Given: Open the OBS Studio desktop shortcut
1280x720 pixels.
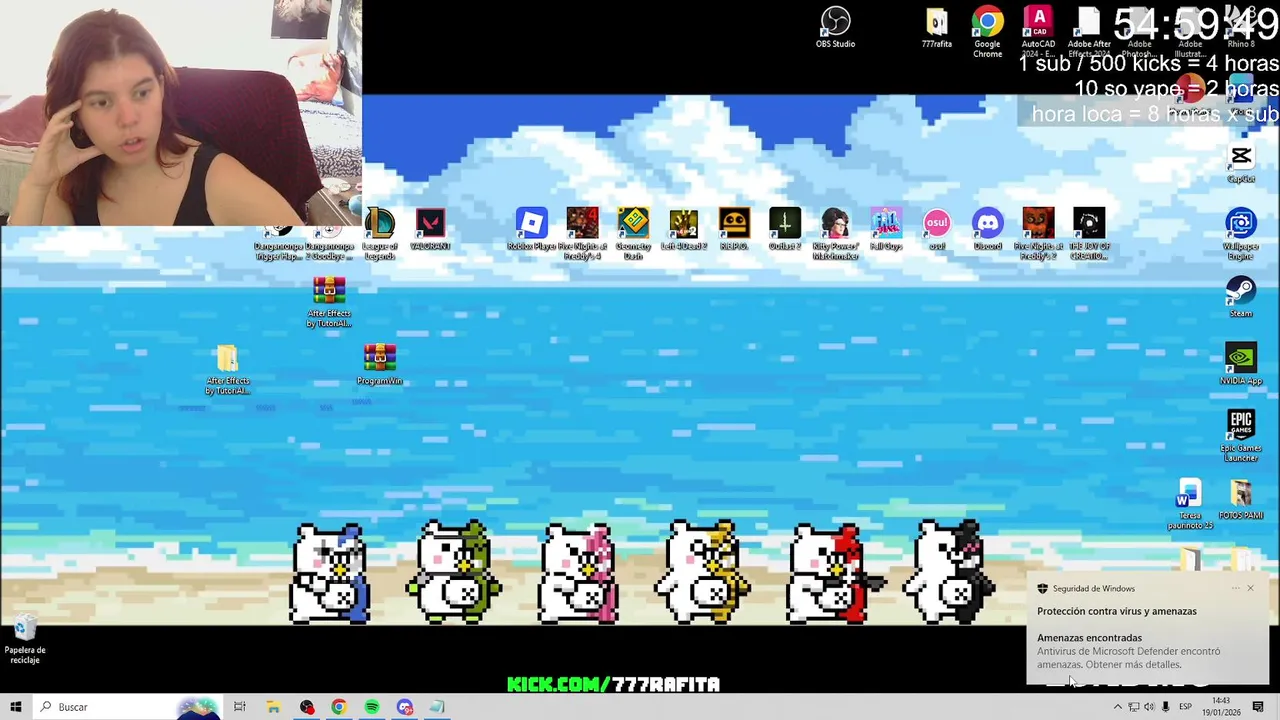Looking at the screenshot, I should point(835,28).
